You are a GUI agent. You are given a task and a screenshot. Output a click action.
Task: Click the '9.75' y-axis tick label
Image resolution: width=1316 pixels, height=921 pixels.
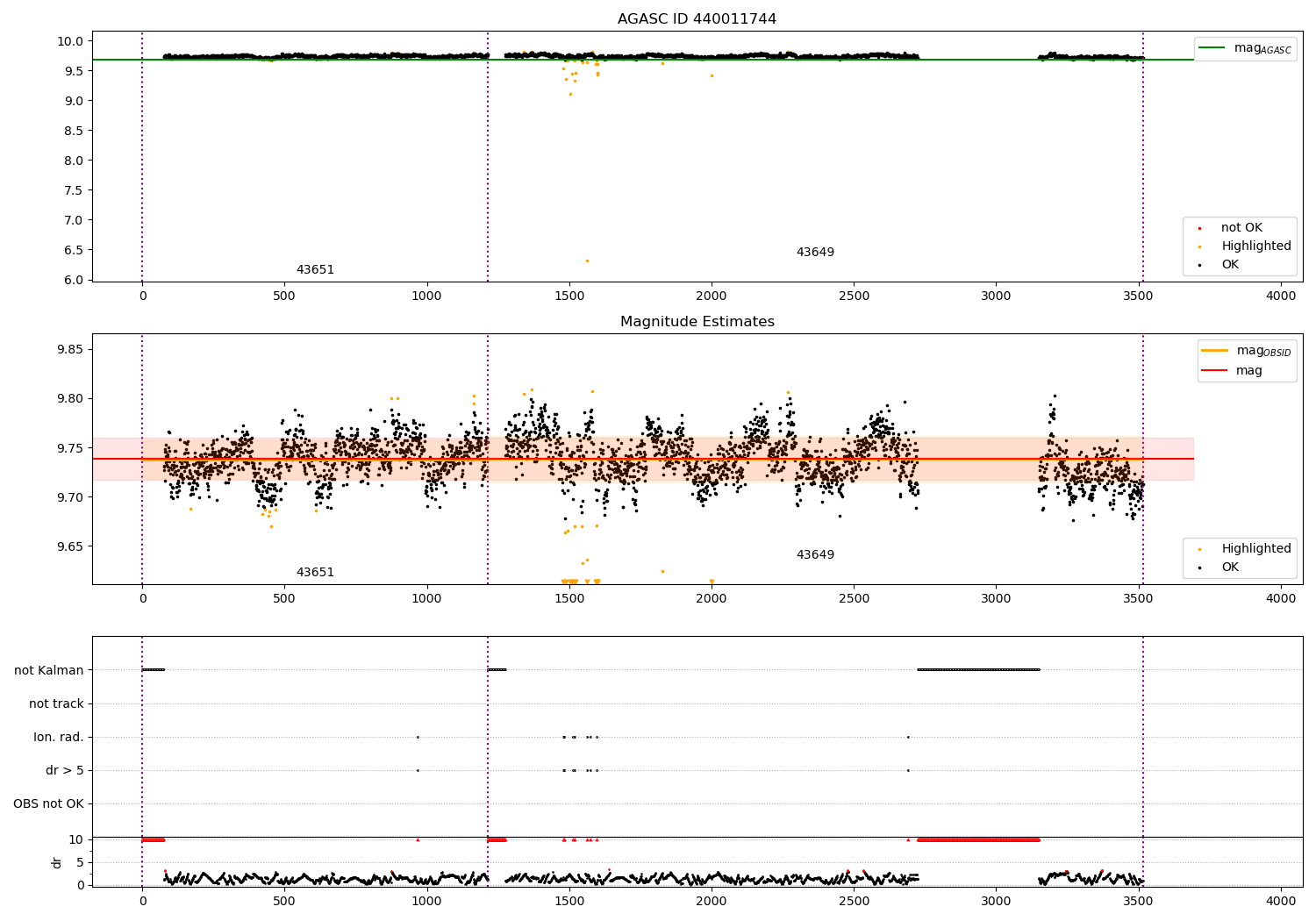[70, 447]
